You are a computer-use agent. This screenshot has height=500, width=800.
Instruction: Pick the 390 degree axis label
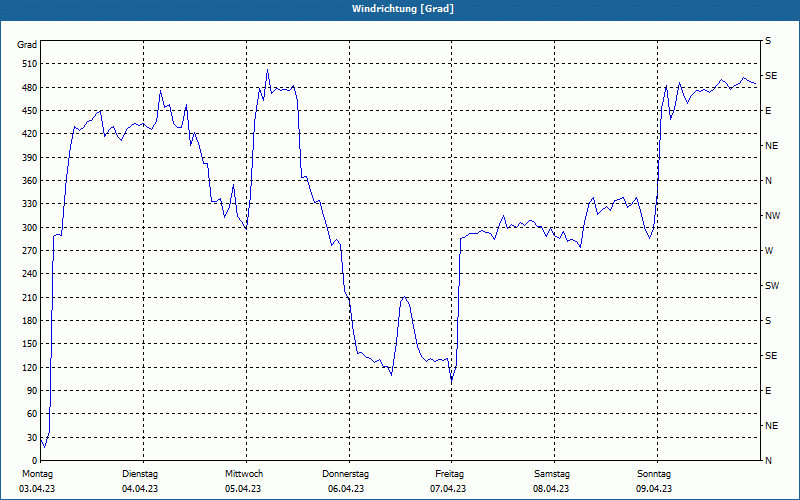pos(30,157)
